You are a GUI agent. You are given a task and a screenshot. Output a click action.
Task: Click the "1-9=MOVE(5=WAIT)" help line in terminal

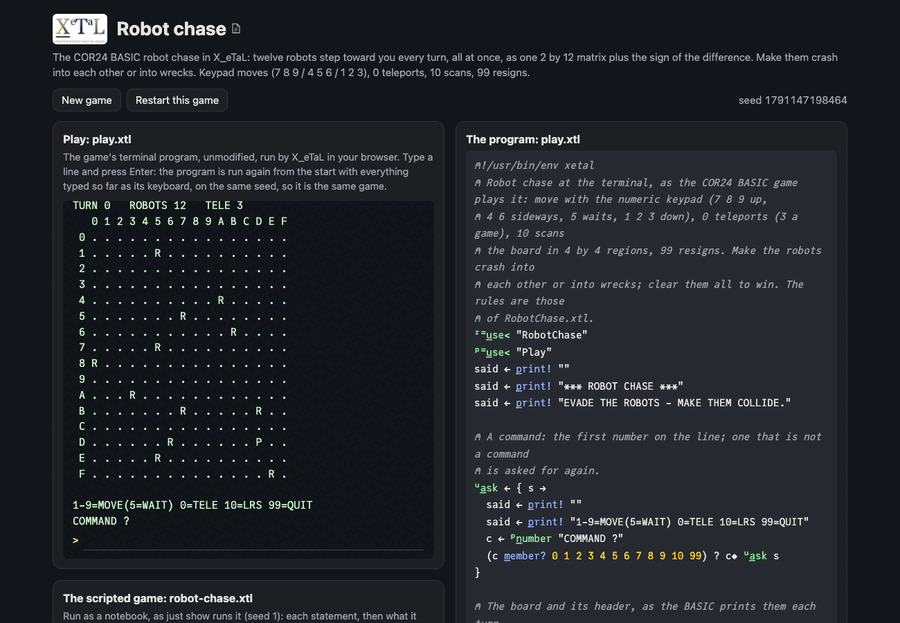tap(192, 505)
